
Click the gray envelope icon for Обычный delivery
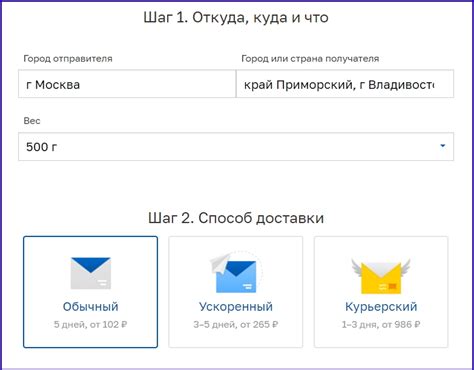click(x=91, y=273)
